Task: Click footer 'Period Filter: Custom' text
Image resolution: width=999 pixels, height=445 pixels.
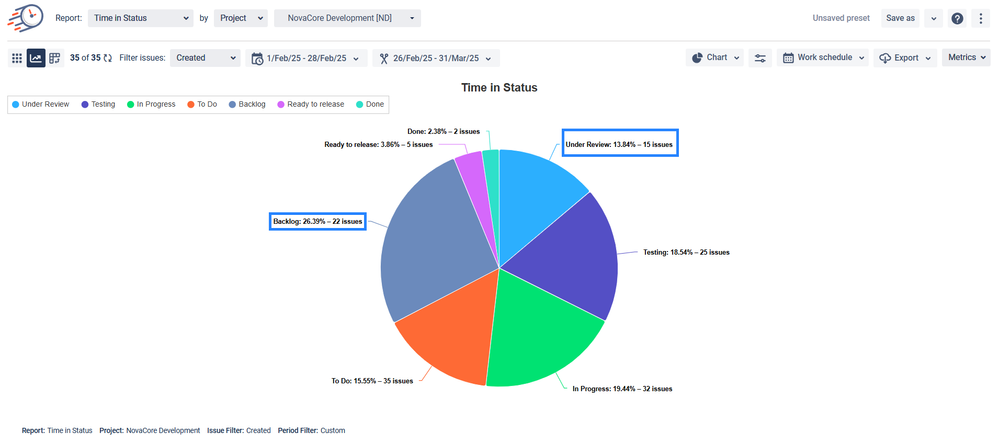Action: click(312, 430)
